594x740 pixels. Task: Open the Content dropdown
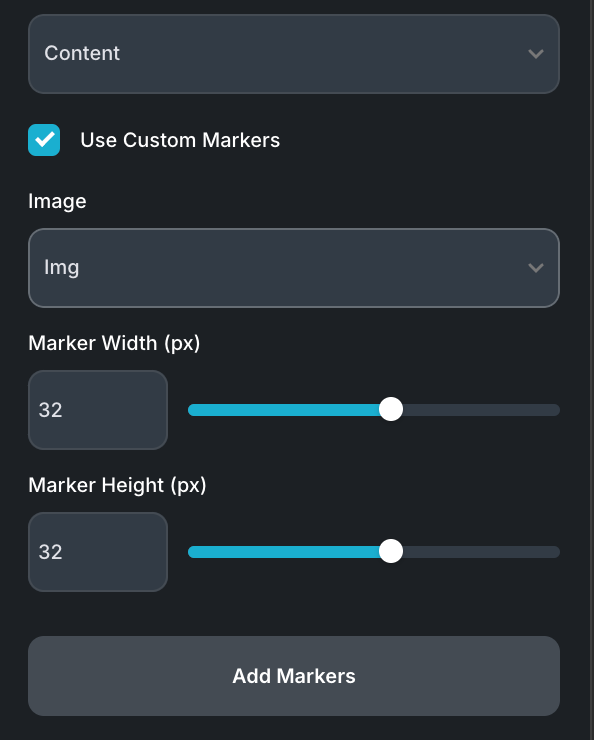coord(294,54)
